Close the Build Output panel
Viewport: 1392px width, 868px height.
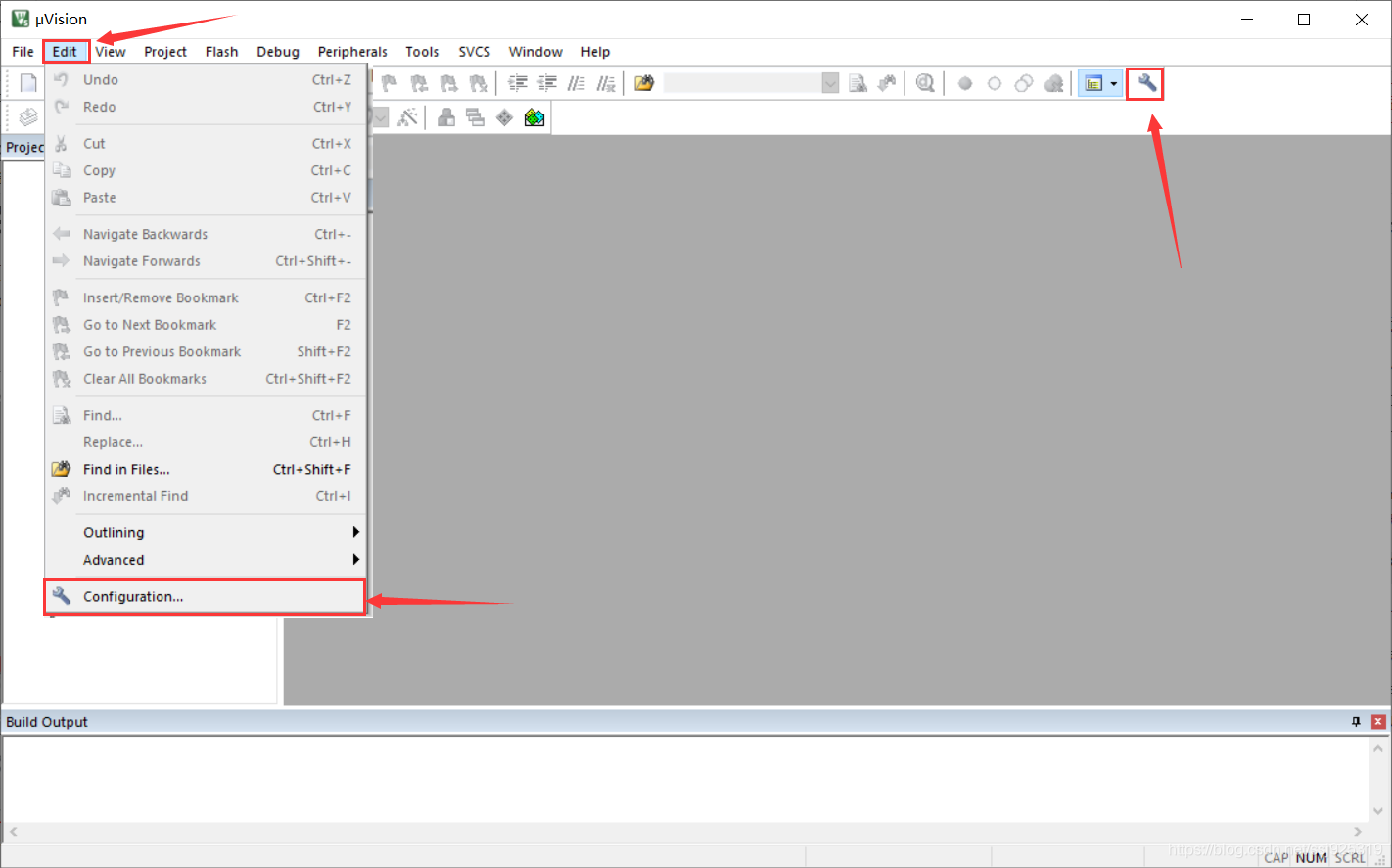(1378, 722)
